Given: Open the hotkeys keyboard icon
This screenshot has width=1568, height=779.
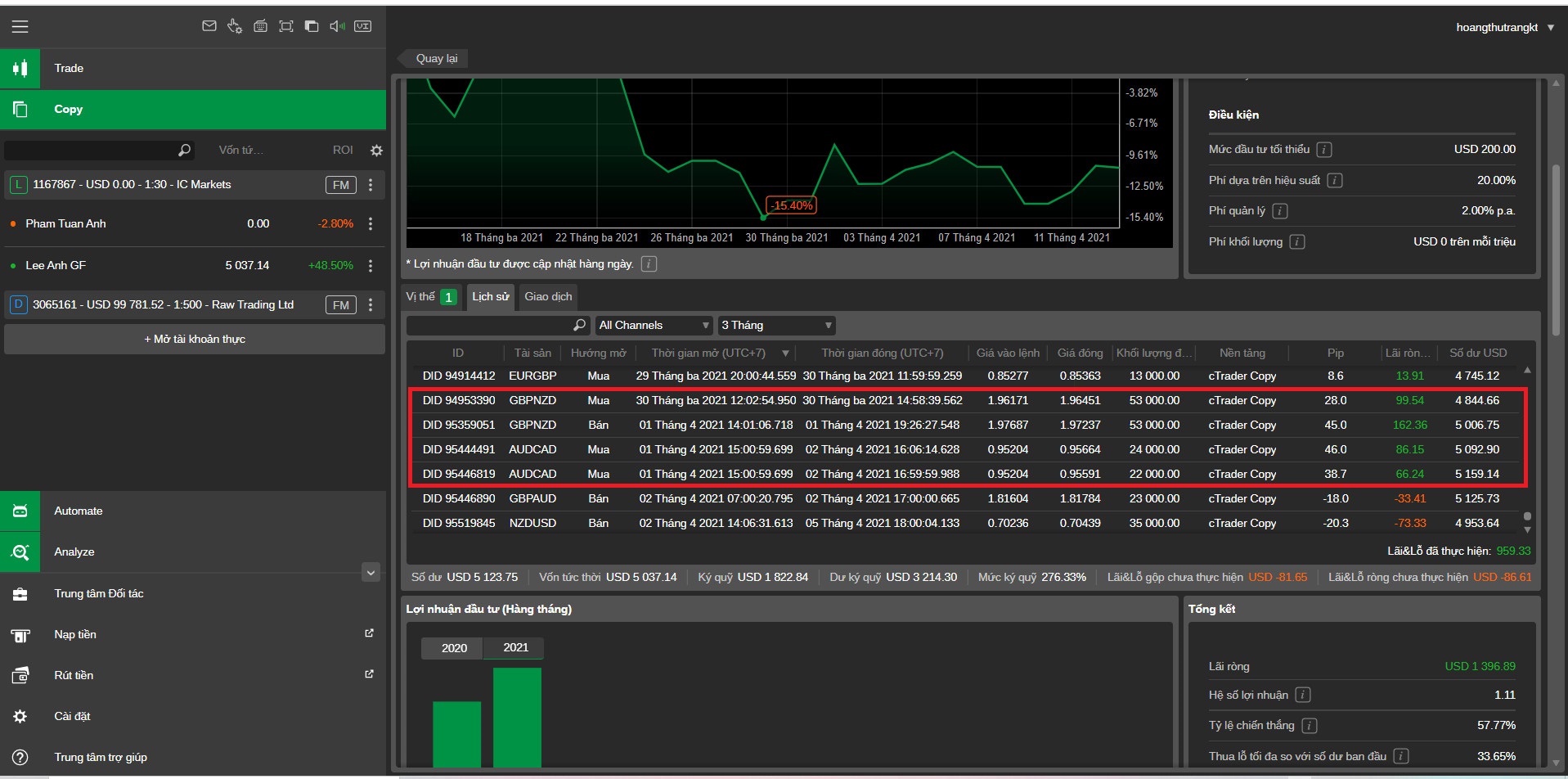Looking at the screenshot, I should 260,26.
